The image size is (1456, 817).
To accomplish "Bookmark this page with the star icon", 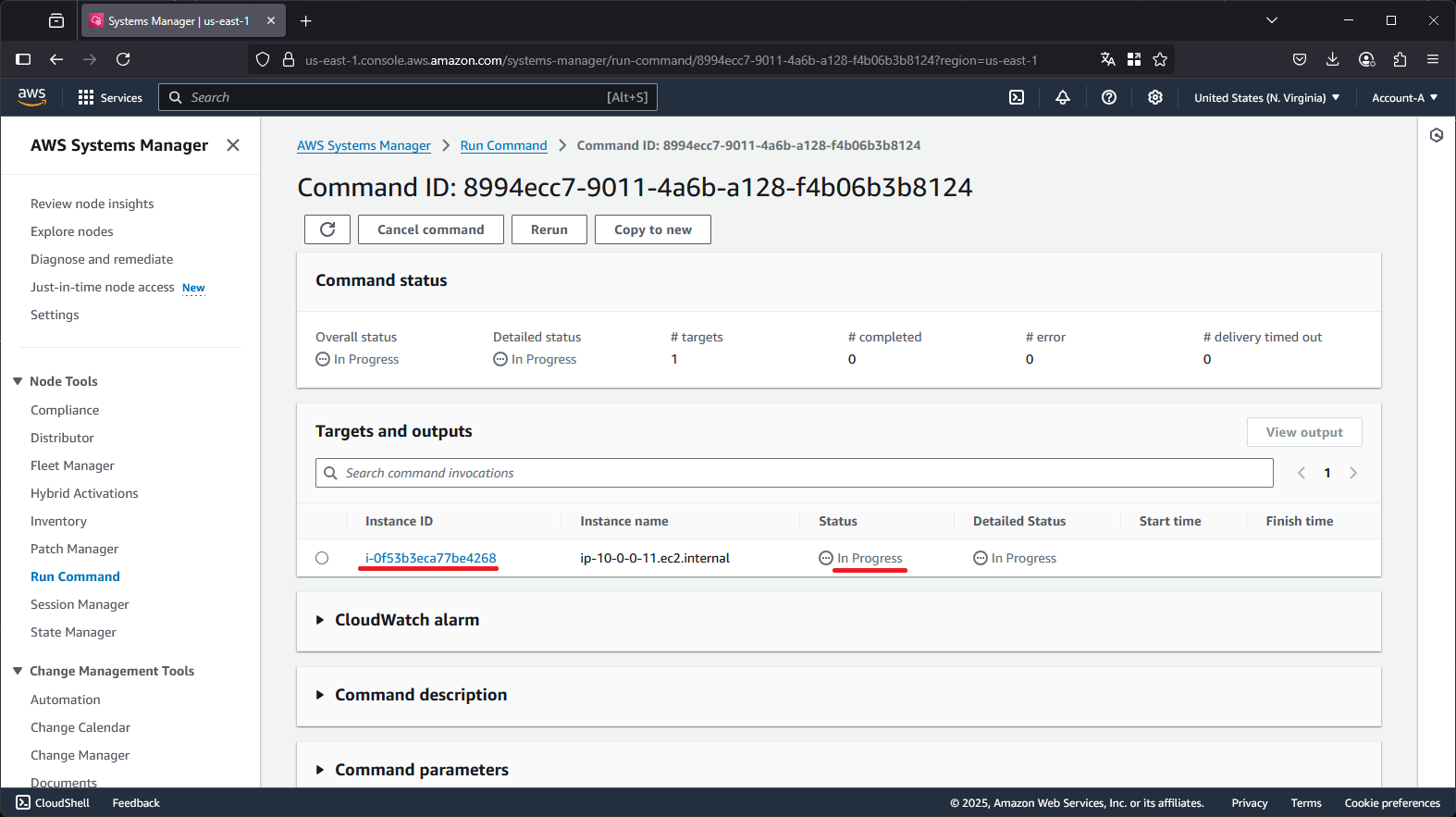I will point(1160,59).
